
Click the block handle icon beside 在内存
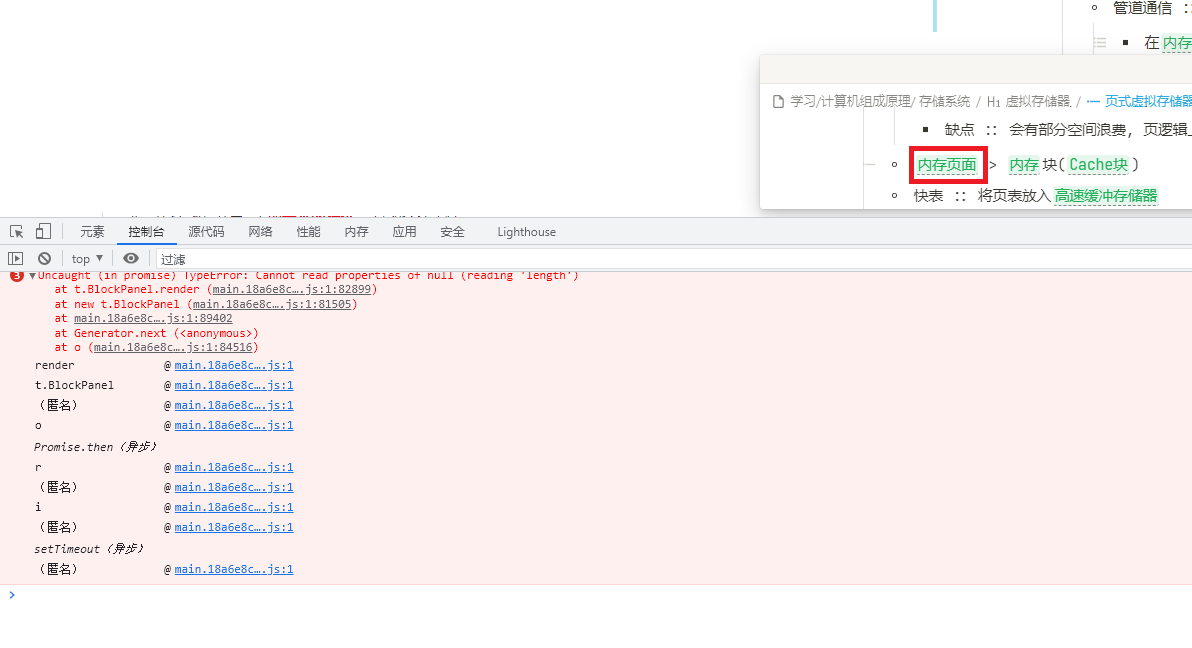point(1100,43)
